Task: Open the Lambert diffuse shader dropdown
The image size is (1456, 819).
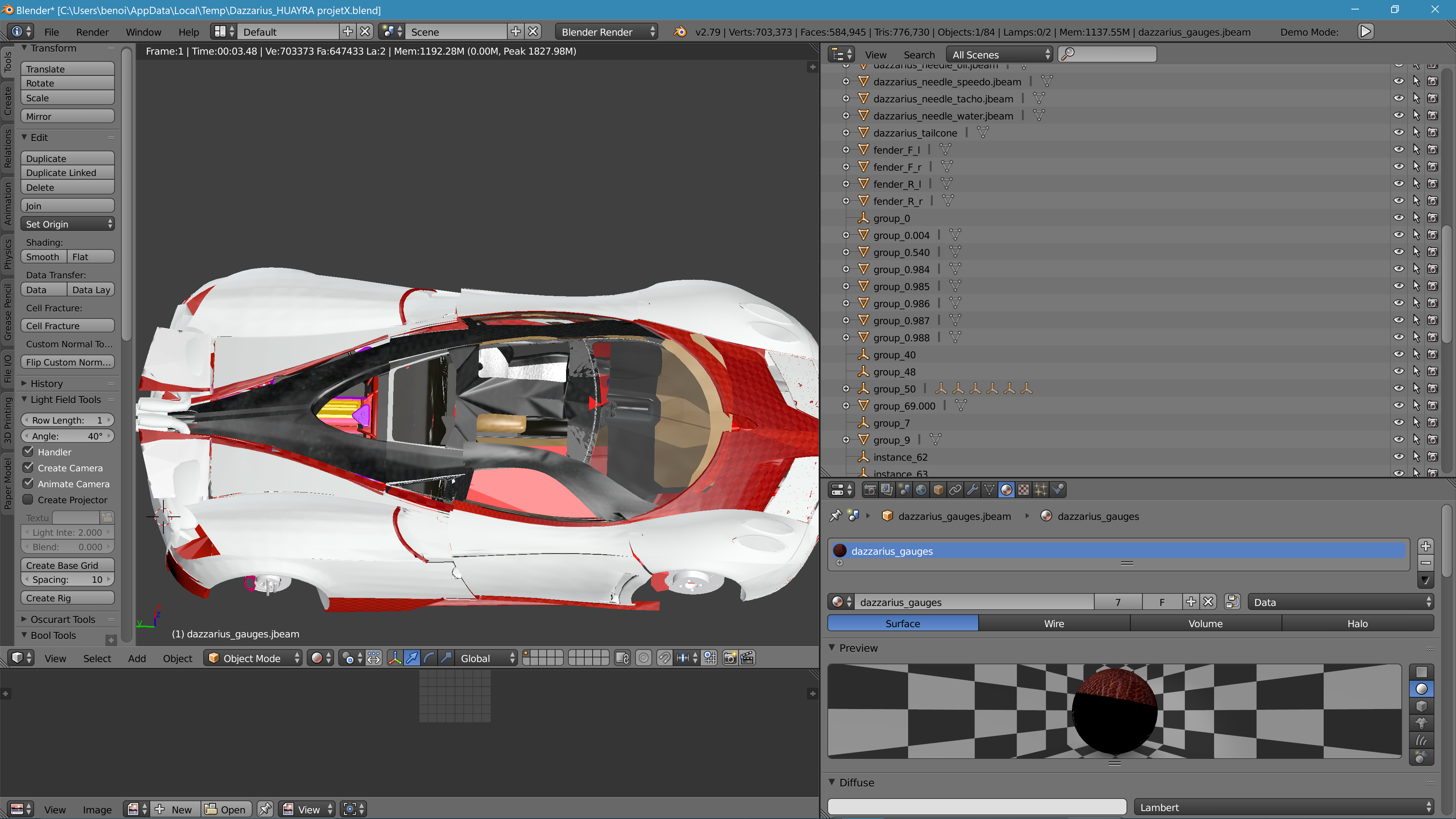Action: tap(1283, 807)
